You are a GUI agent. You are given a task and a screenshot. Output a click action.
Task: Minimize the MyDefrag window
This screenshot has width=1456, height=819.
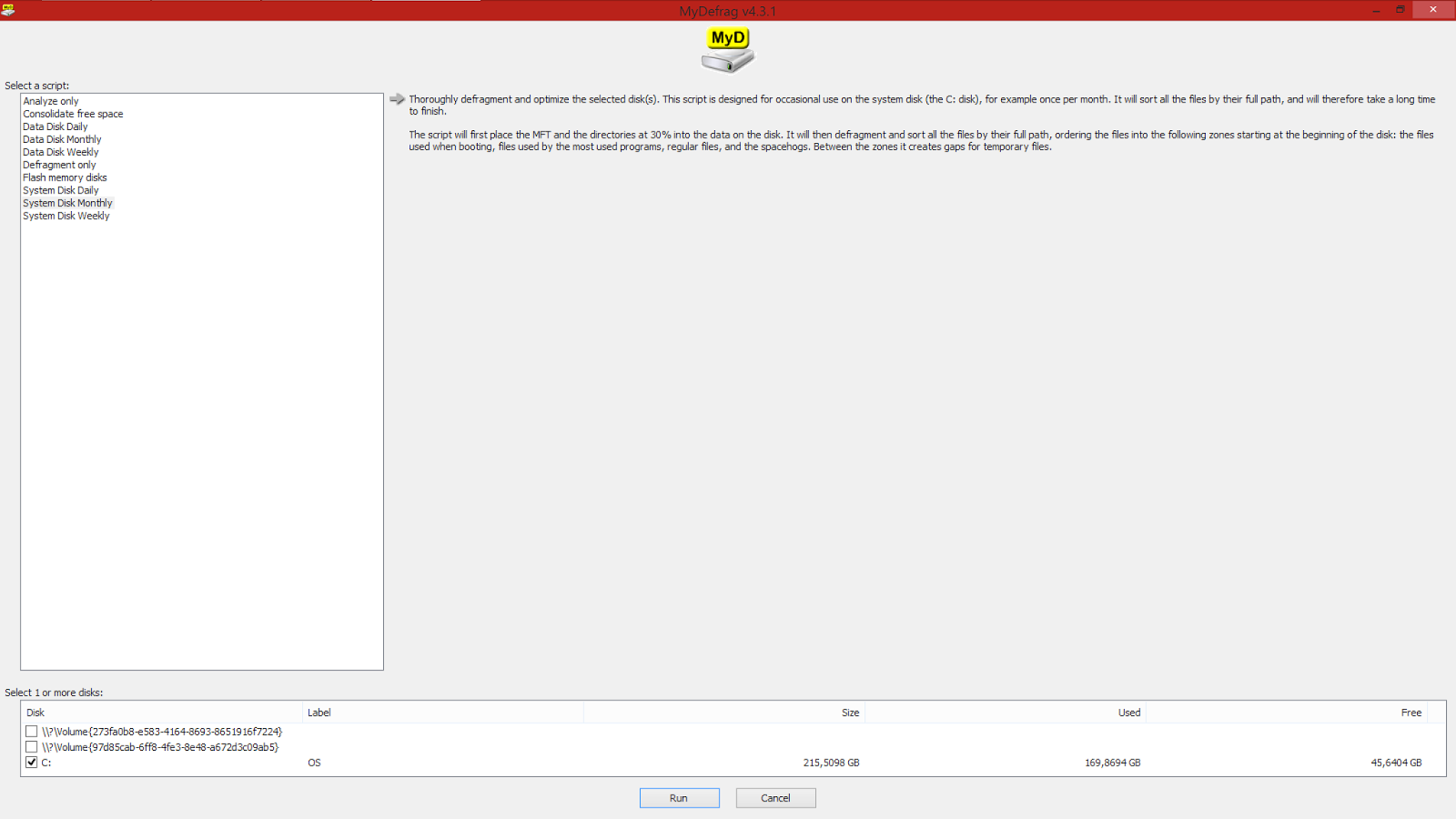point(1376,10)
